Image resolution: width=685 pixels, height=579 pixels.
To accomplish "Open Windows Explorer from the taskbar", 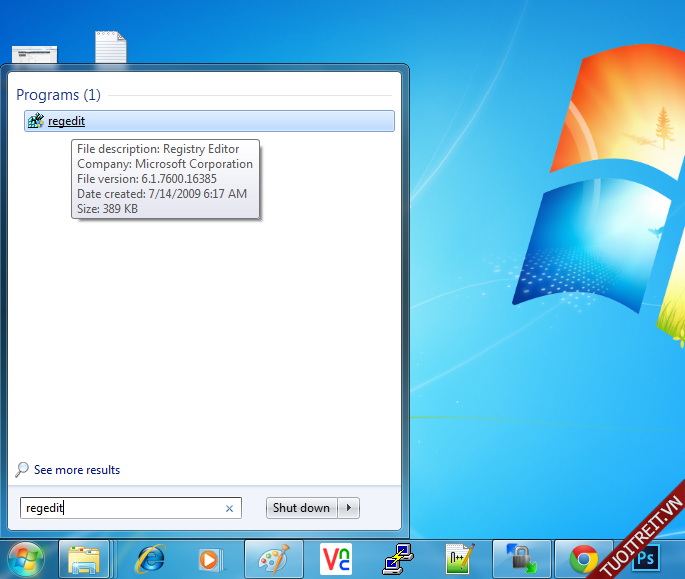I will (x=84, y=559).
